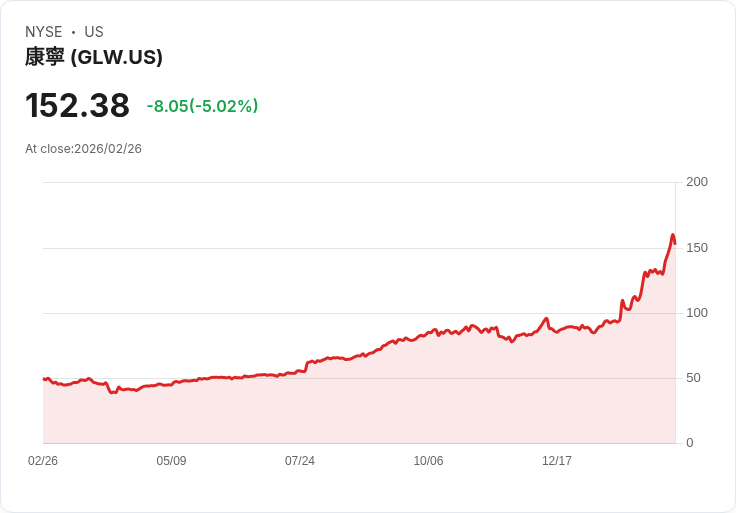Image resolution: width=736 pixels, height=513 pixels.
Task: Click the 50 y-axis label
Action: pyautogui.click(x=693, y=378)
